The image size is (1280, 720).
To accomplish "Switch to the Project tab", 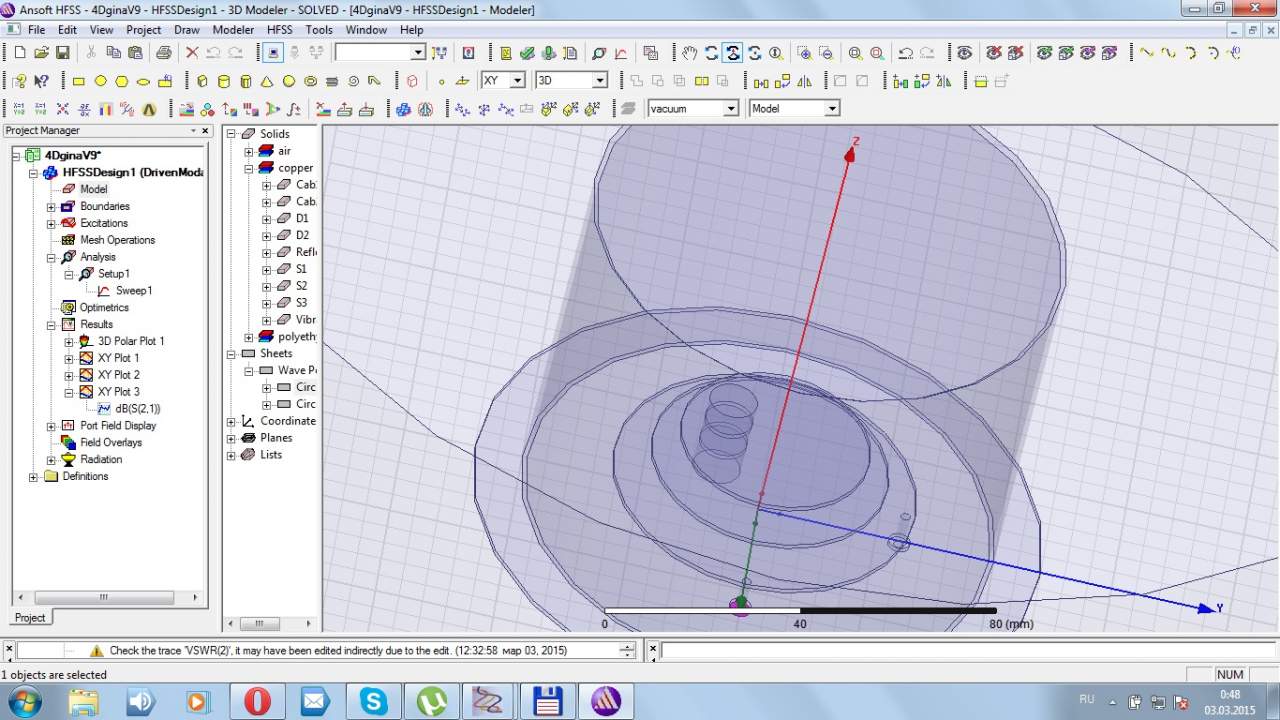I will pyautogui.click(x=30, y=618).
